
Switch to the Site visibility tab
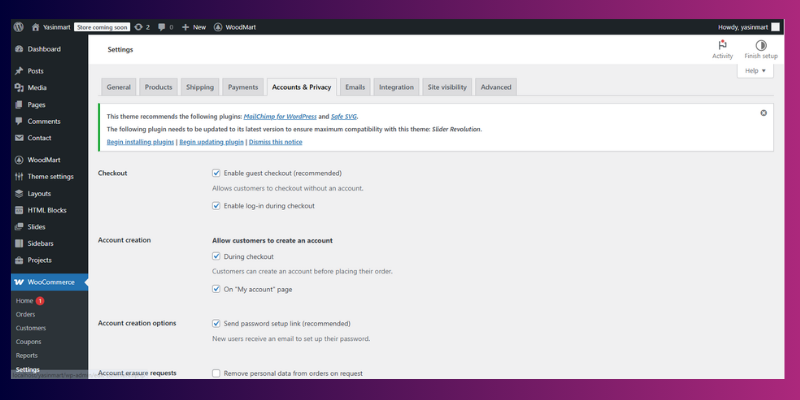(447, 87)
